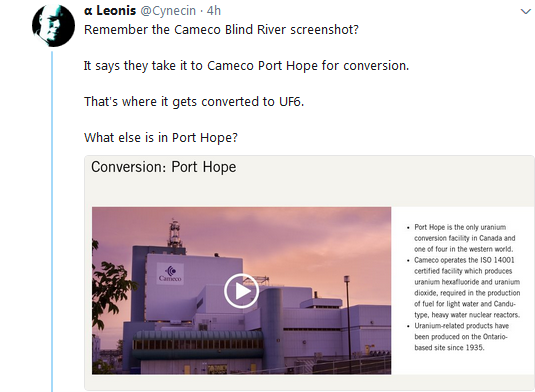This screenshot has height=392, width=535.
Task: Open the Port Hope facility thumbnail
Action: [x=241, y=290]
